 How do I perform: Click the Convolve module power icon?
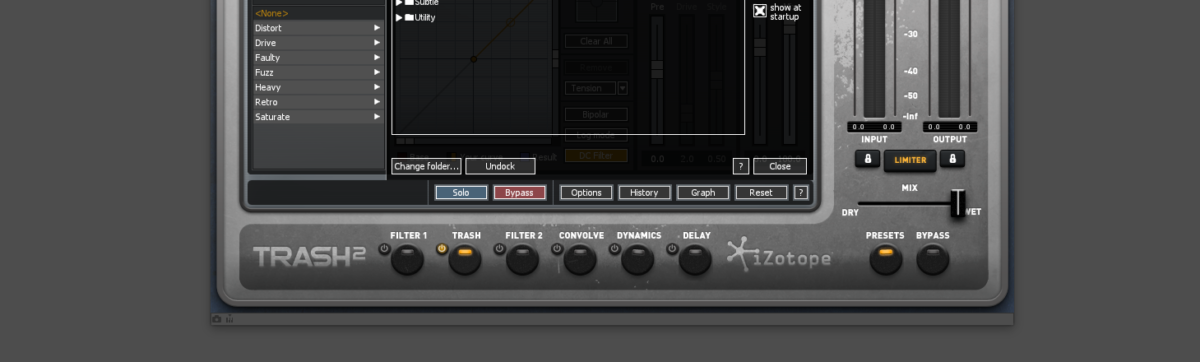pyautogui.click(x=557, y=248)
